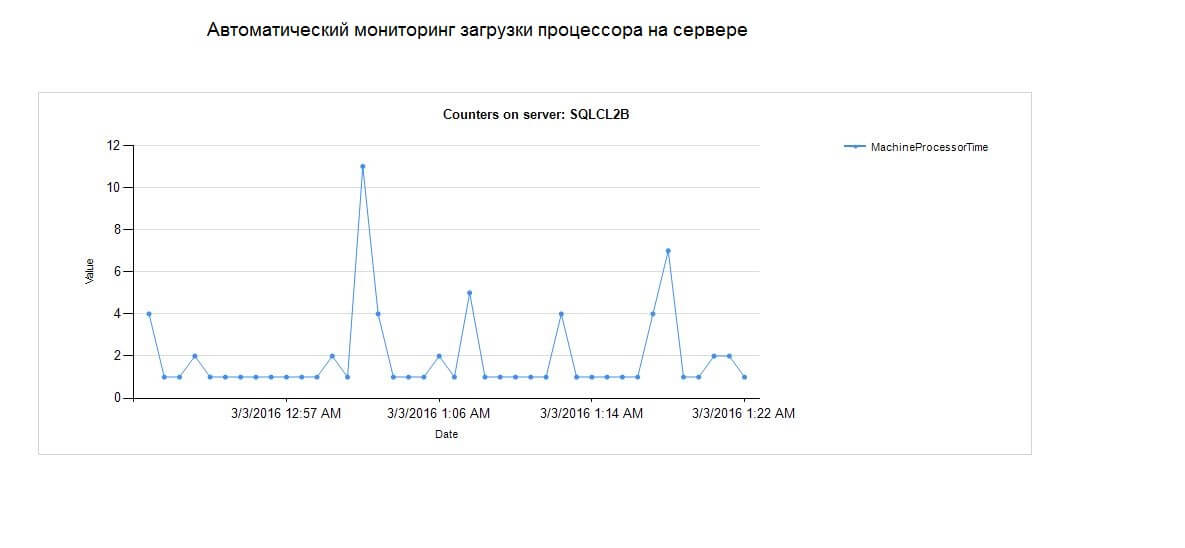This screenshot has width=1185, height=548.
Task: Select the first data point on the line
Action: tap(149, 314)
